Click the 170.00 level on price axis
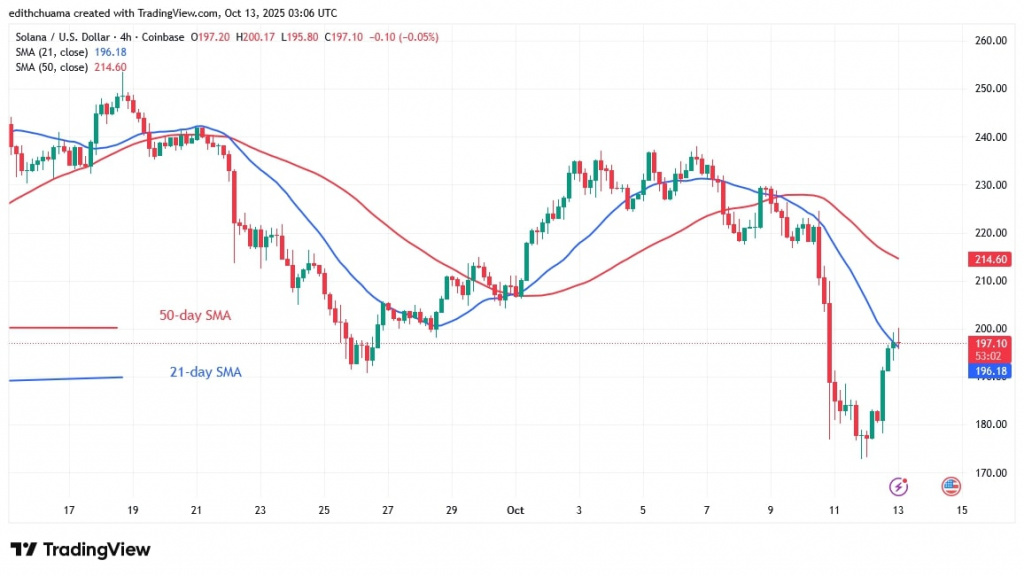The width and height of the screenshot is (1024, 576). 989,473
